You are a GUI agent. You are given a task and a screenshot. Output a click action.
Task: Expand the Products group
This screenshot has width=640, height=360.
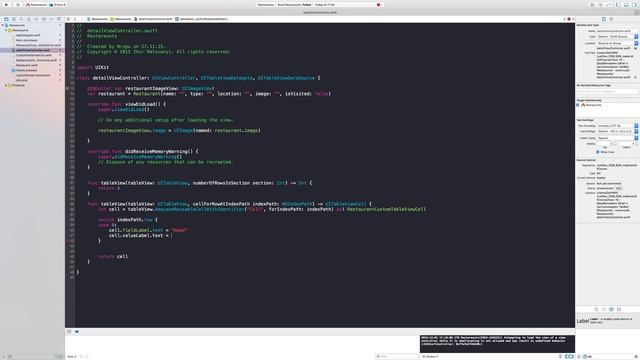[6, 85]
